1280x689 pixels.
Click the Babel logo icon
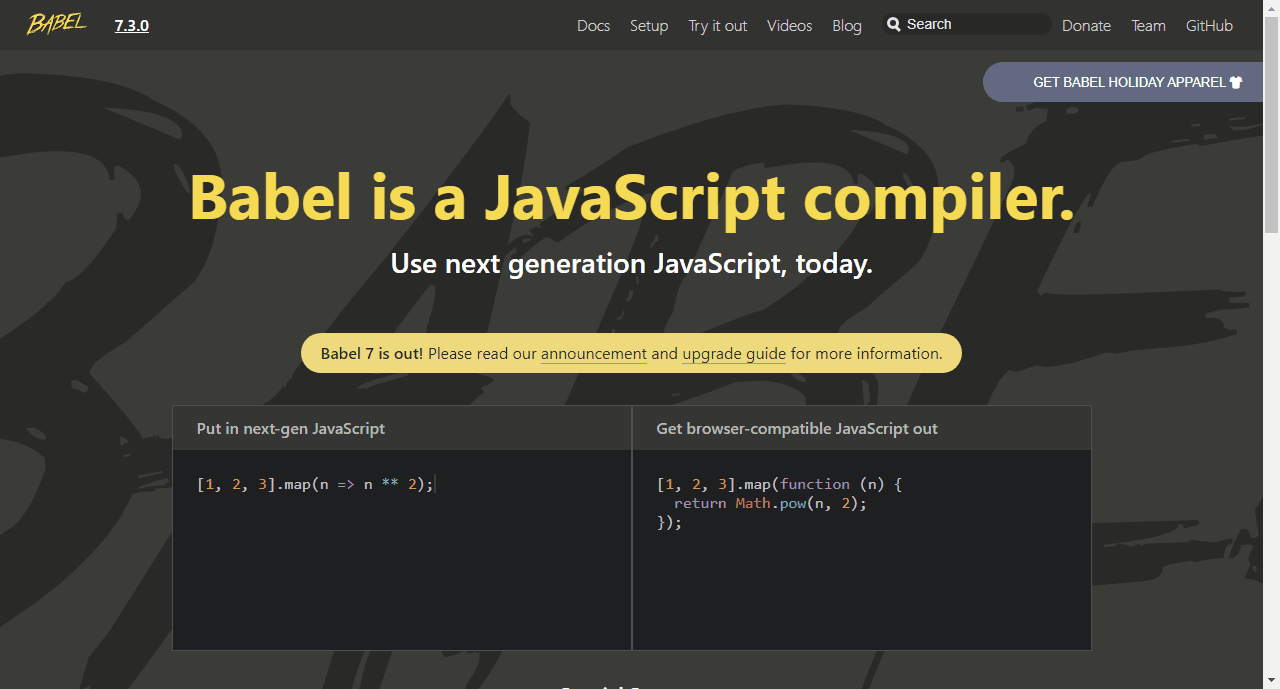click(56, 24)
